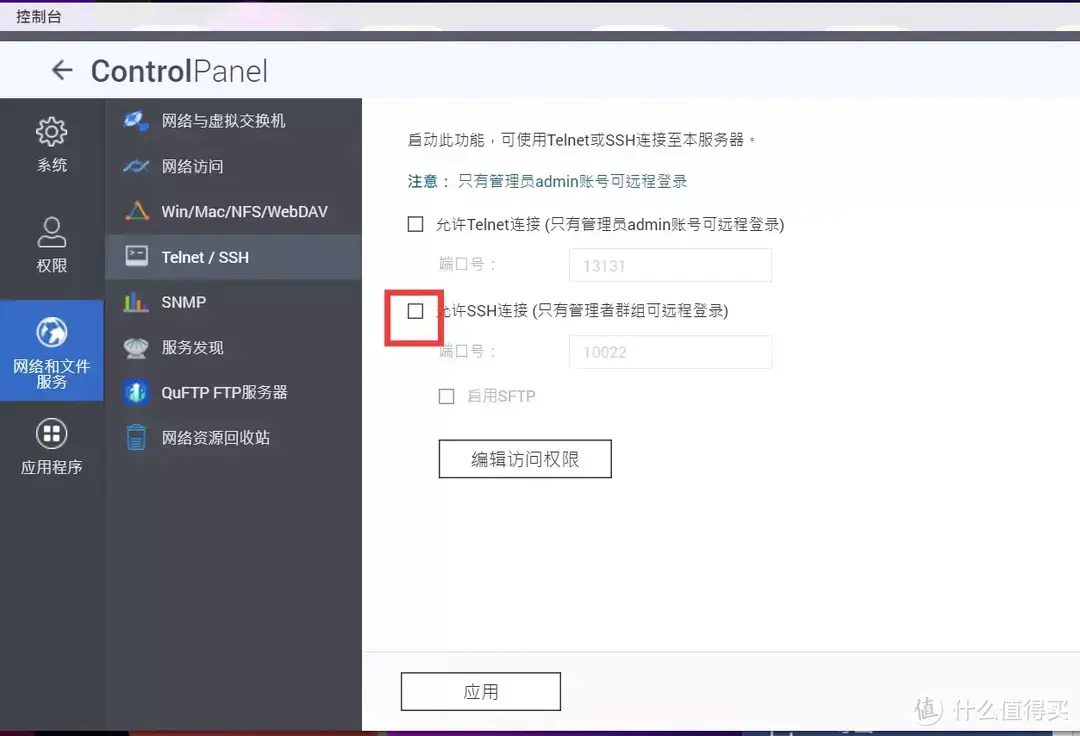Enable the highlighted 允许SSH连接 checkbox
The height and width of the screenshot is (736, 1080).
pyautogui.click(x=415, y=311)
